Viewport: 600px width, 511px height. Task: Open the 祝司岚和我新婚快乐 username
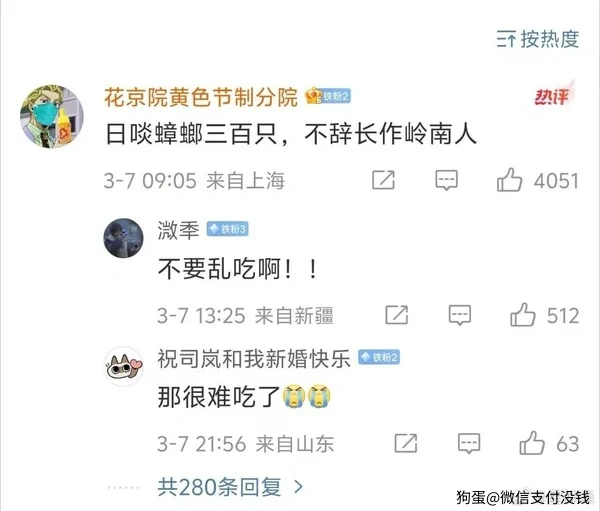coord(254,359)
